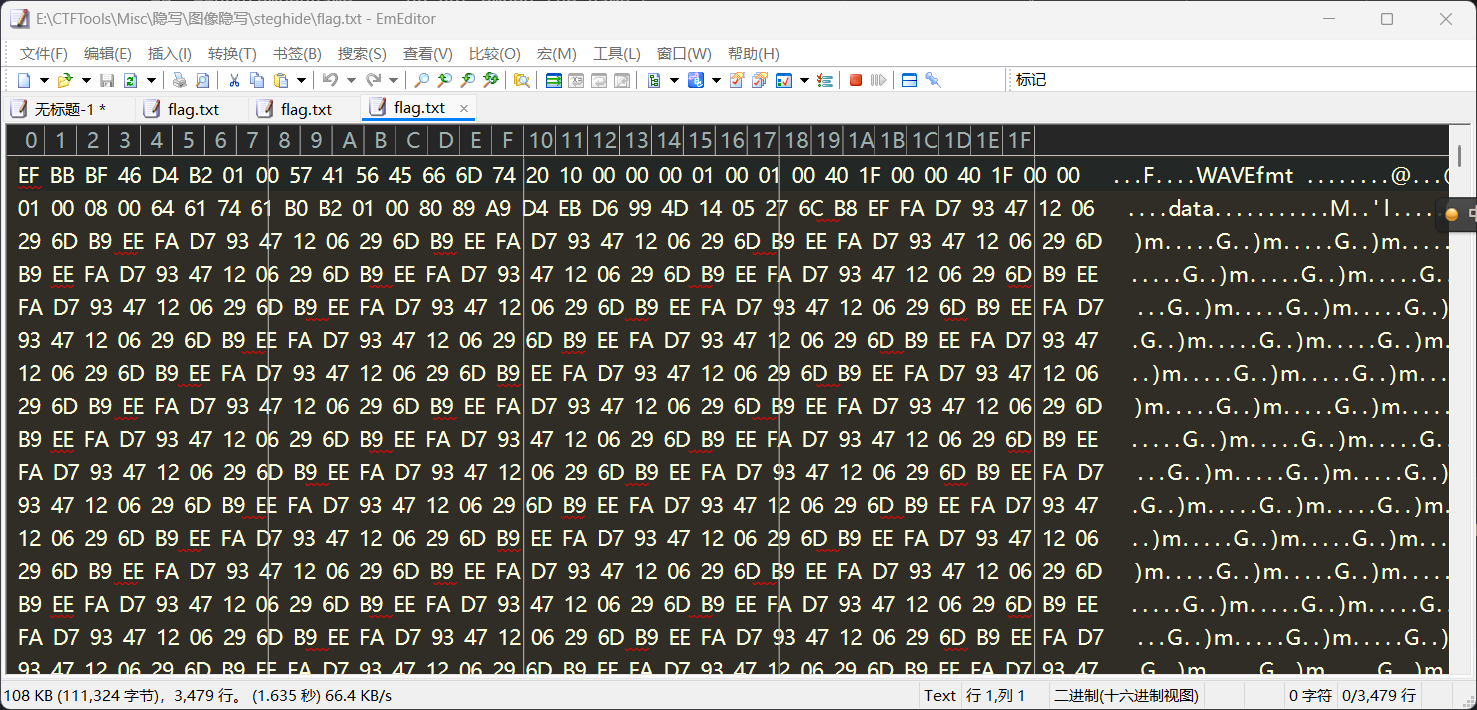Click the WAVEfmt text in ASCII pane
This screenshot has width=1477, height=710.
[x=1245, y=177]
